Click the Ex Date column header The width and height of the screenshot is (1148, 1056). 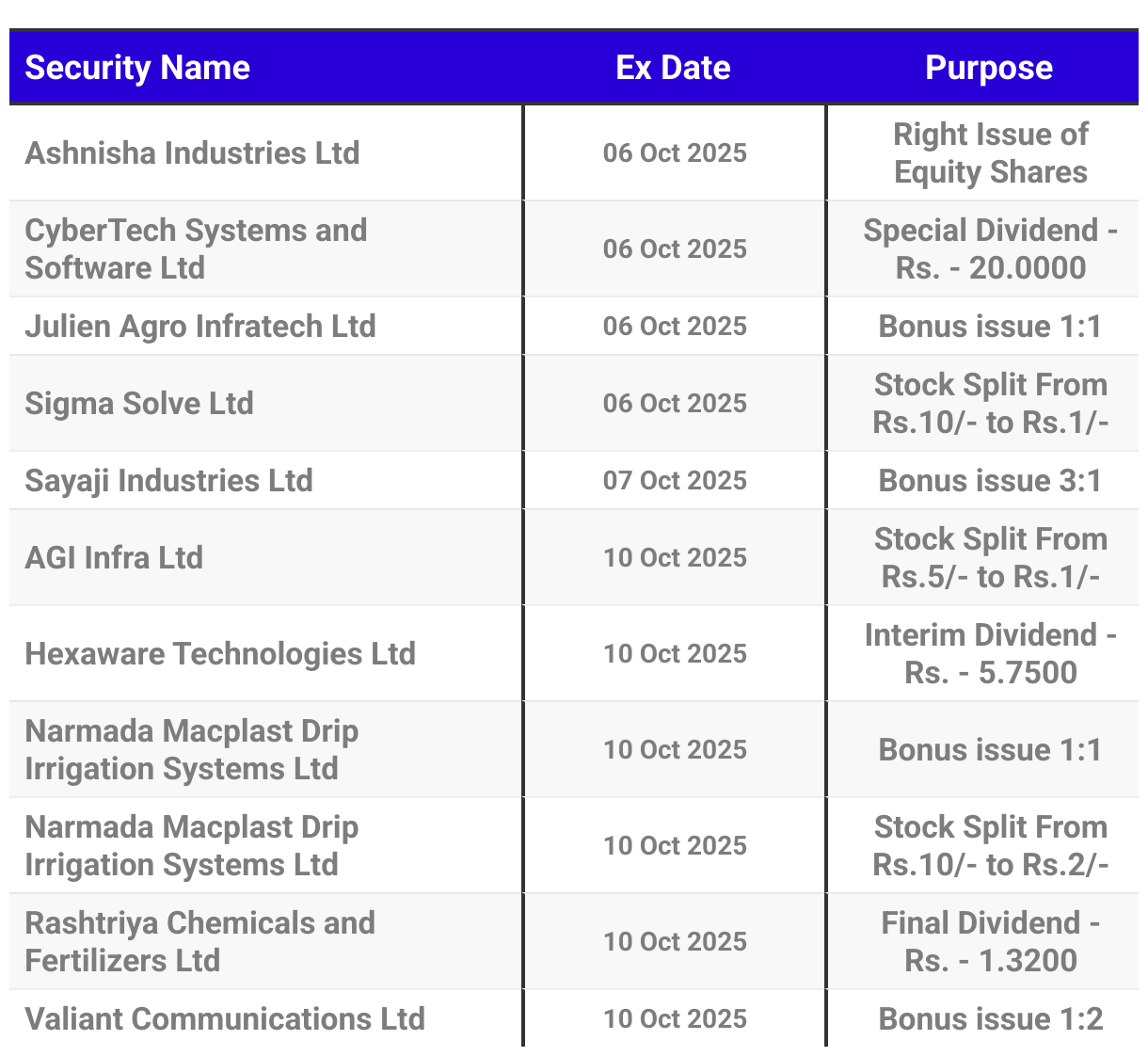tap(674, 68)
